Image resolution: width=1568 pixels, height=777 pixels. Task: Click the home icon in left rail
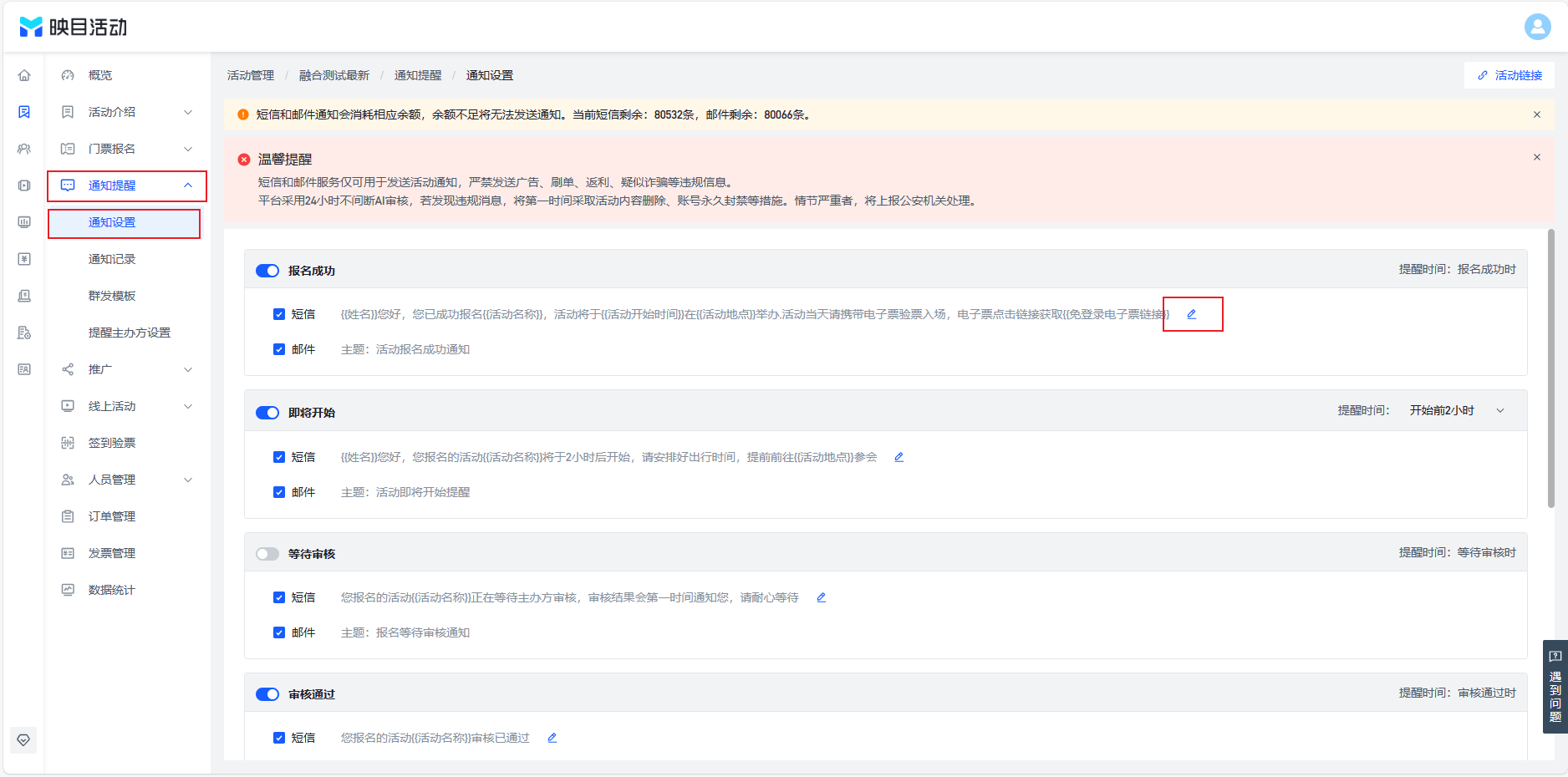[x=24, y=75]
